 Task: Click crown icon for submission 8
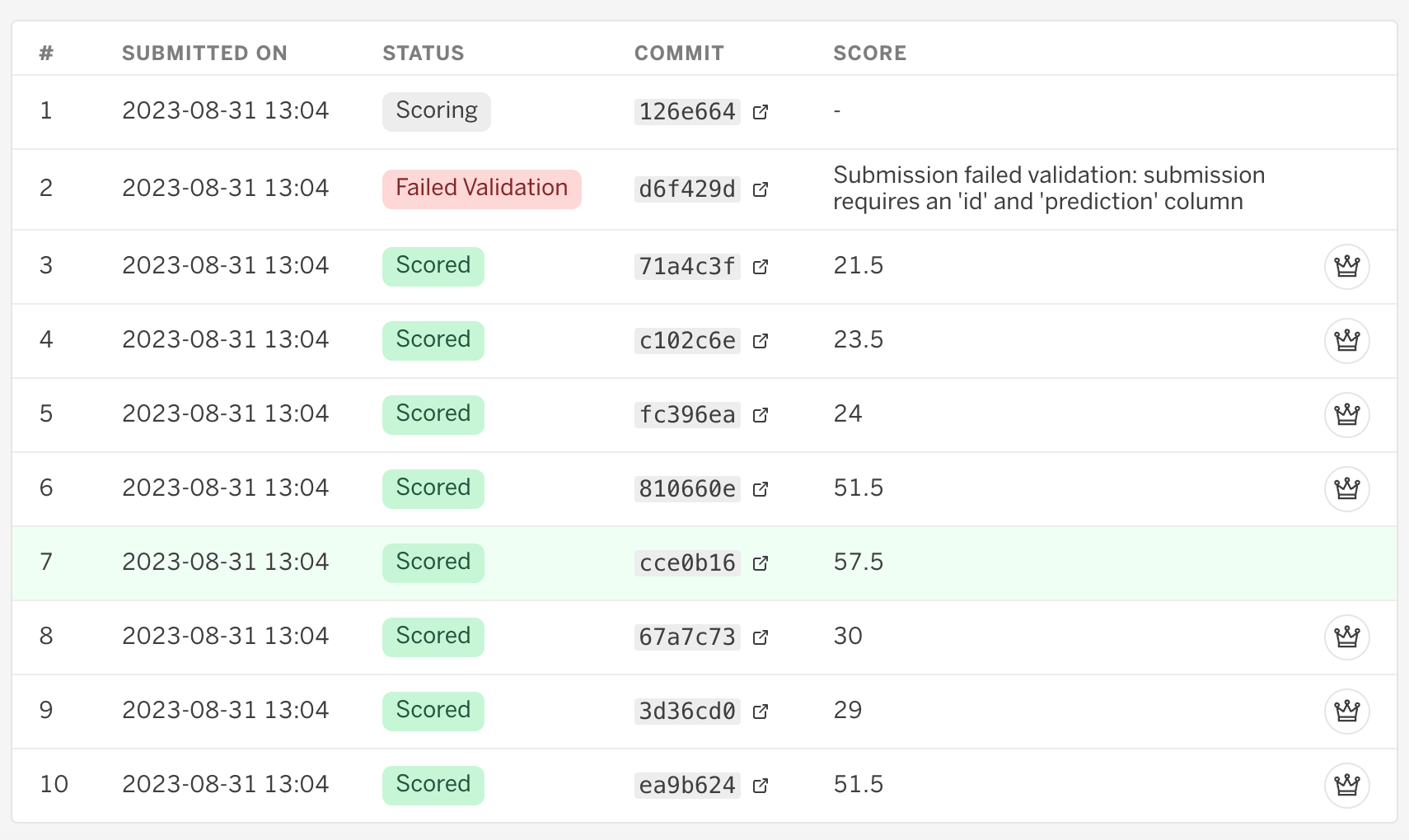(x=1346, y=637)
